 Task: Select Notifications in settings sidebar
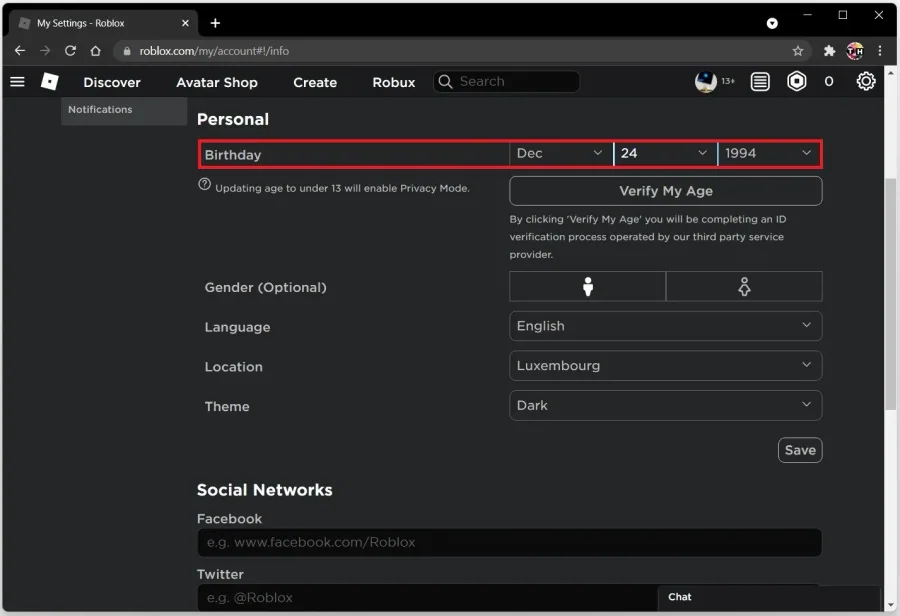[124, 110]
